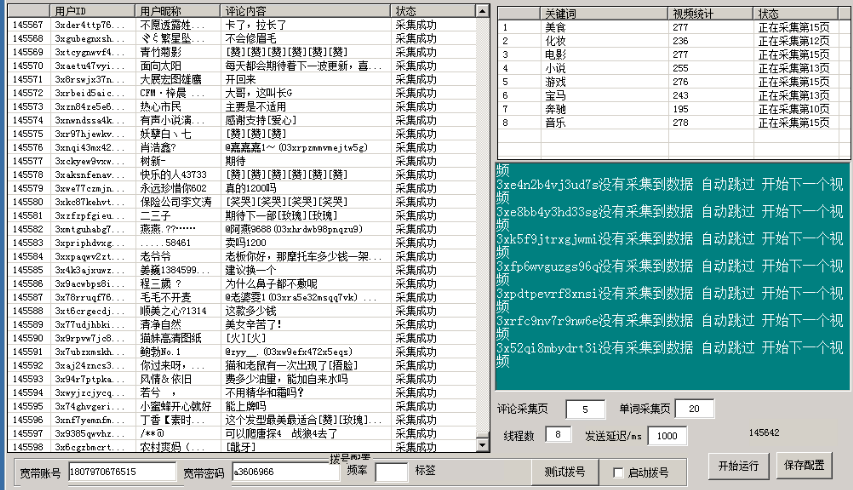
Task: Select row with nickname 鲍勃No.1
Action: (x=242, y=351)
